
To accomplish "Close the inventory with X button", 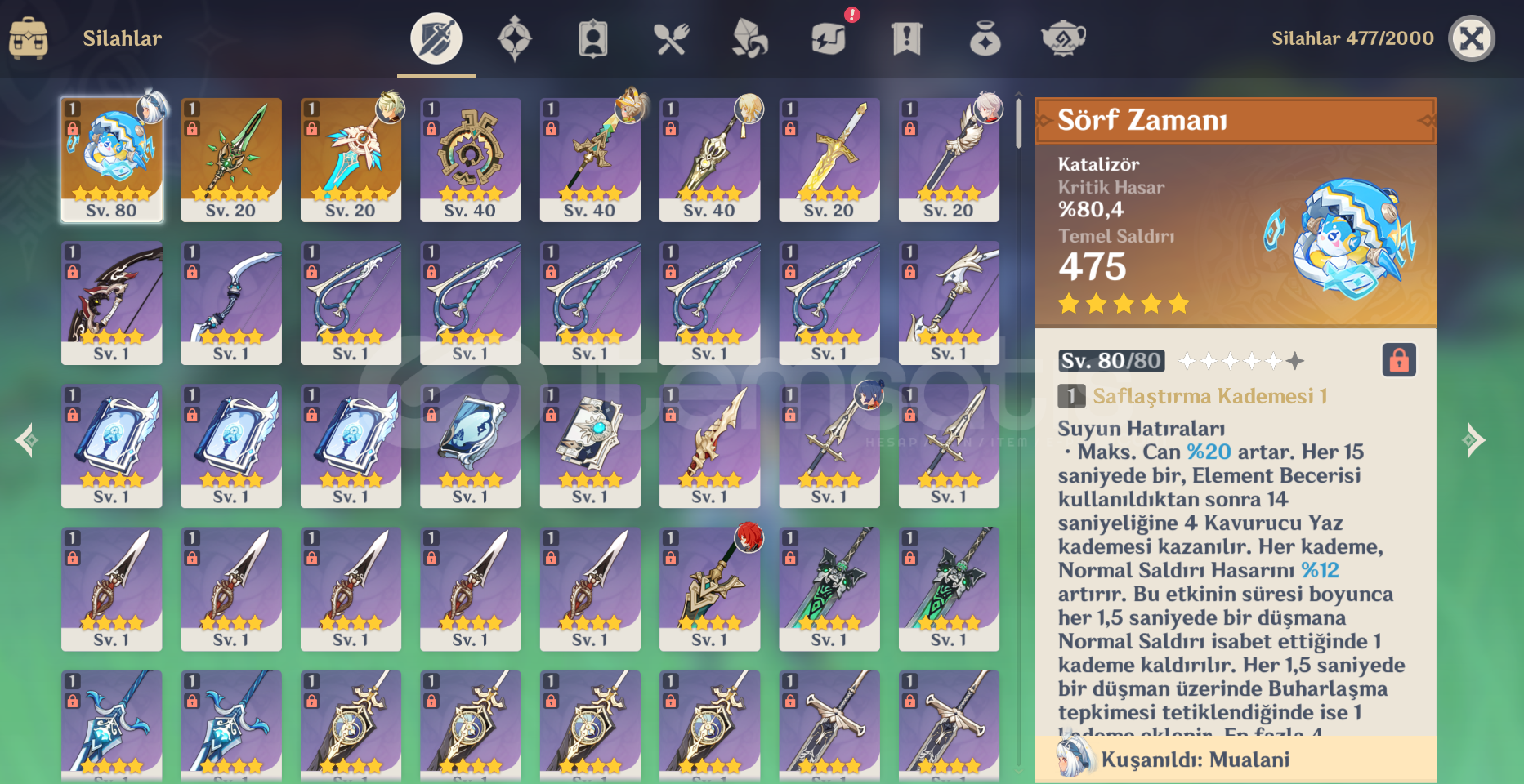I will pyautogui.click(x=1472, y=38).
